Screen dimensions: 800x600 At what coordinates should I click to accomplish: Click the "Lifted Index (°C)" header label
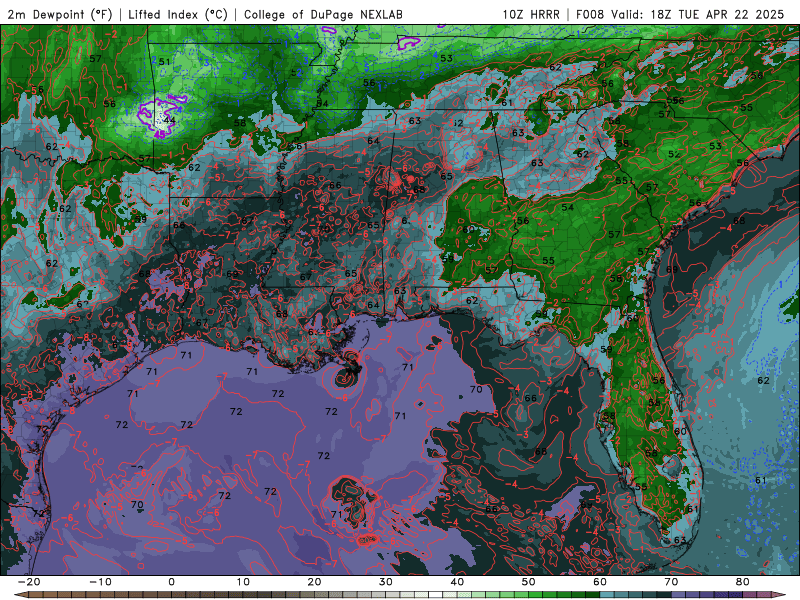pos(178,14)
